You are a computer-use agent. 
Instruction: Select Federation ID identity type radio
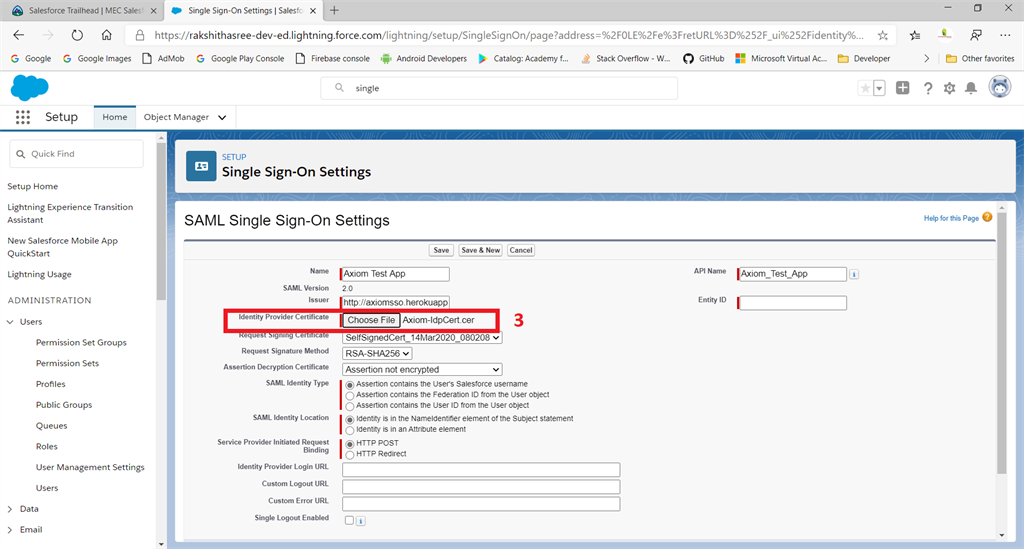click(350, 396)
